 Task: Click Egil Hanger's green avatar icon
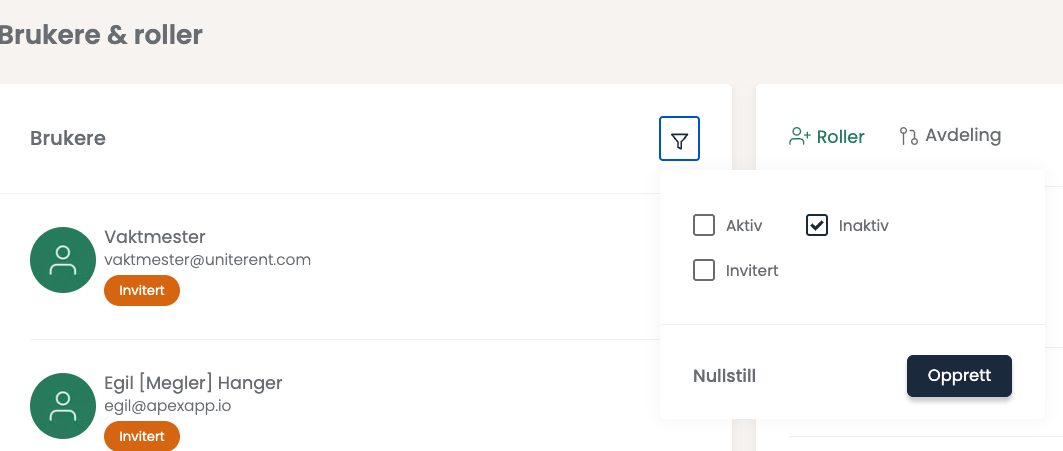63,406
